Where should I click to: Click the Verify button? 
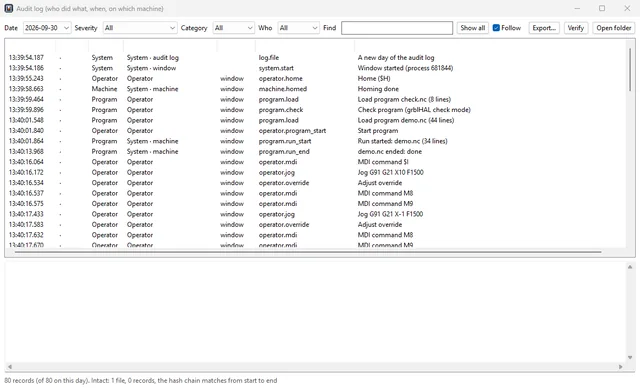click(576, 28)
